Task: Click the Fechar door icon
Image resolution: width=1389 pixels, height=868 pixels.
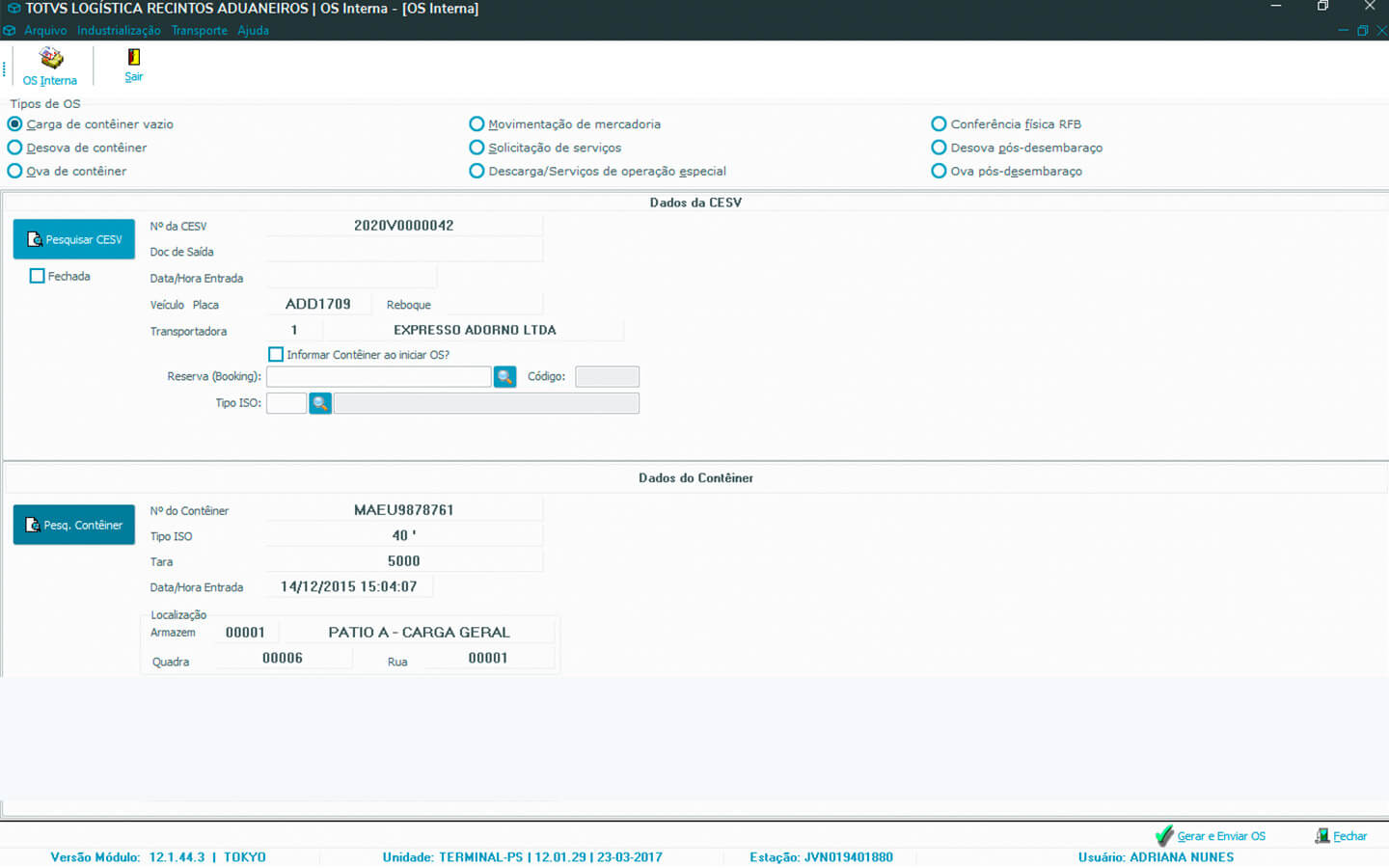Action: point(1322,836)
